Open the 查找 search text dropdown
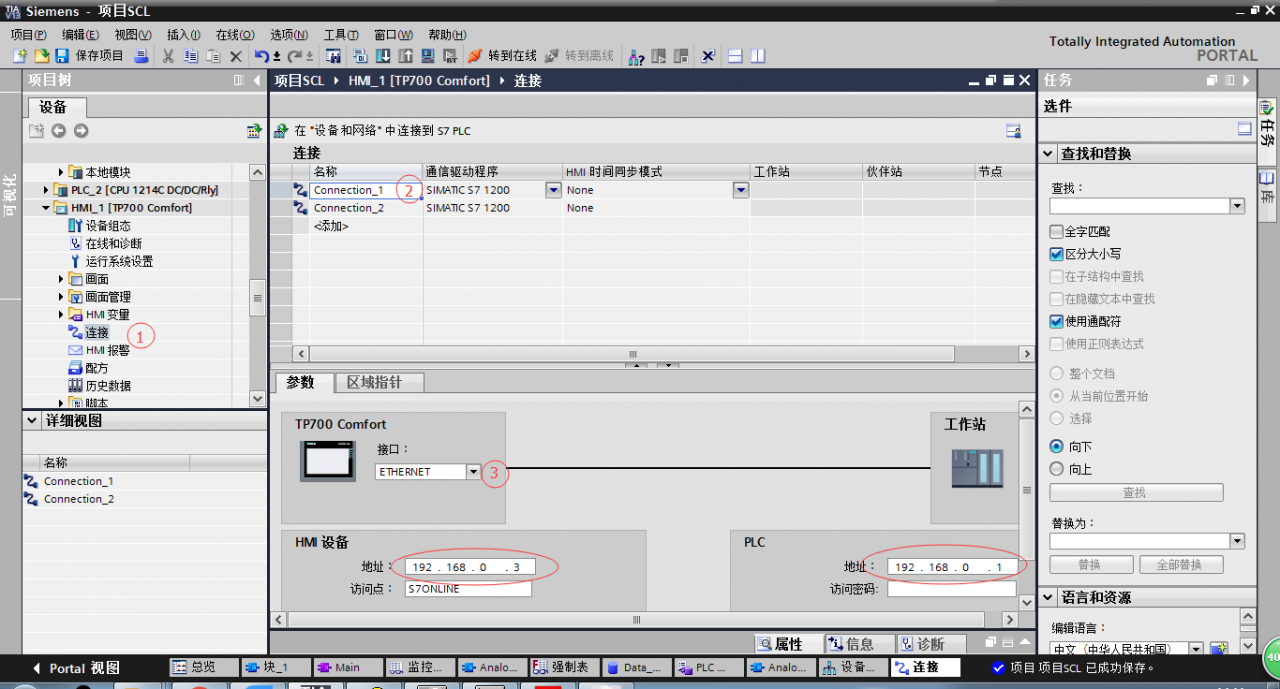1280x689 pixels. pos(1237,206)
